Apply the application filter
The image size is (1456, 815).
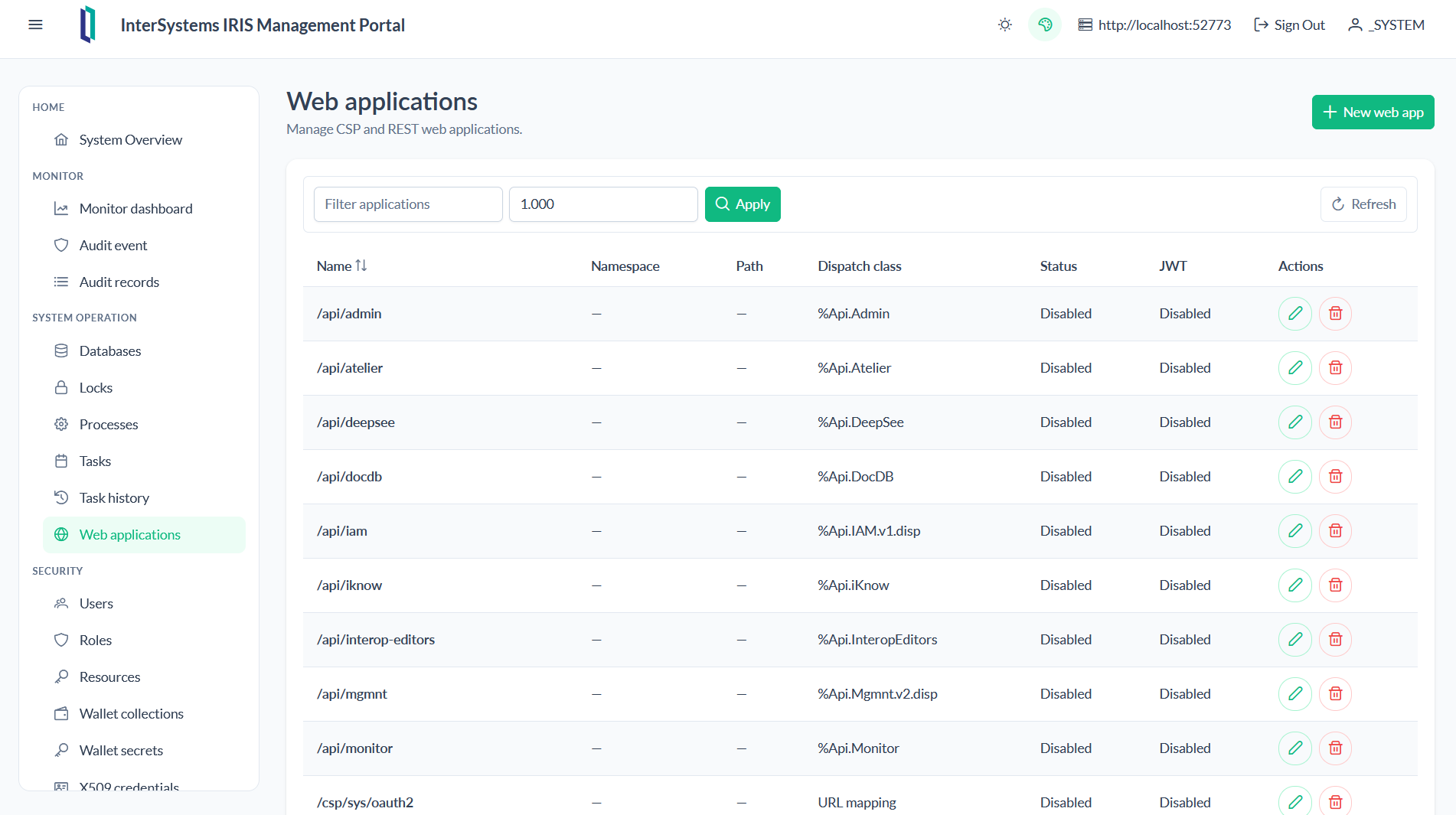(743, 204)
